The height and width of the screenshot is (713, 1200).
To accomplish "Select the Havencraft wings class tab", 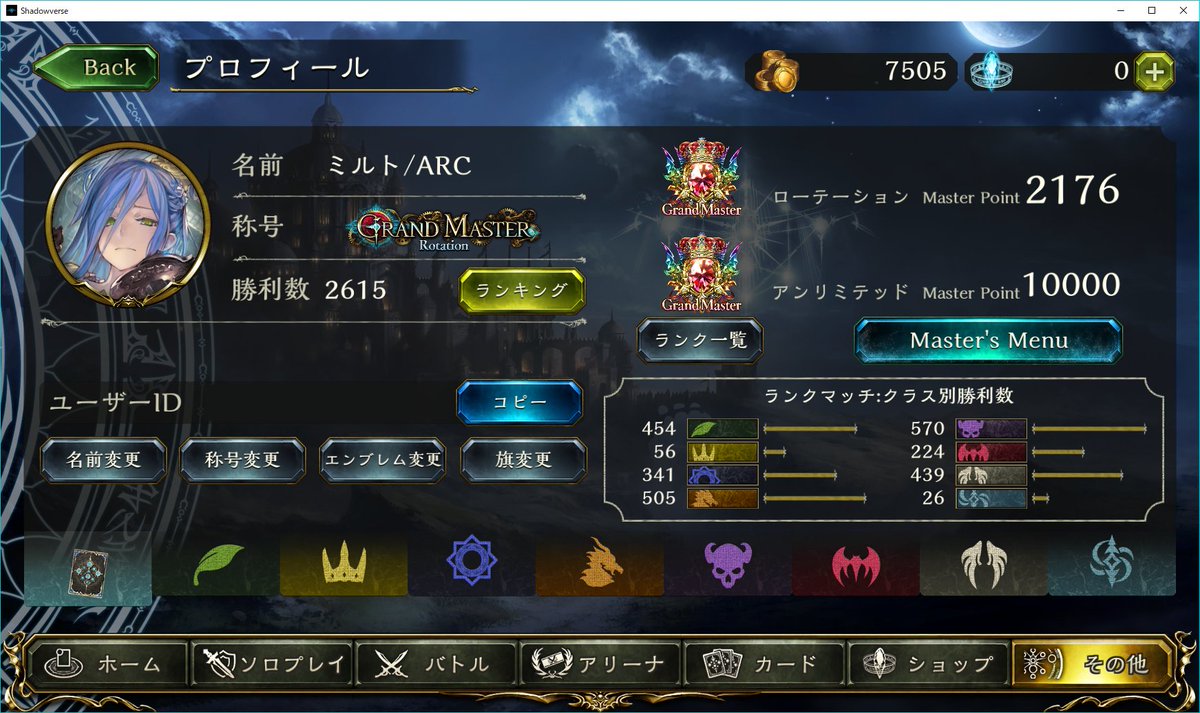I will (x=984, y=565).
